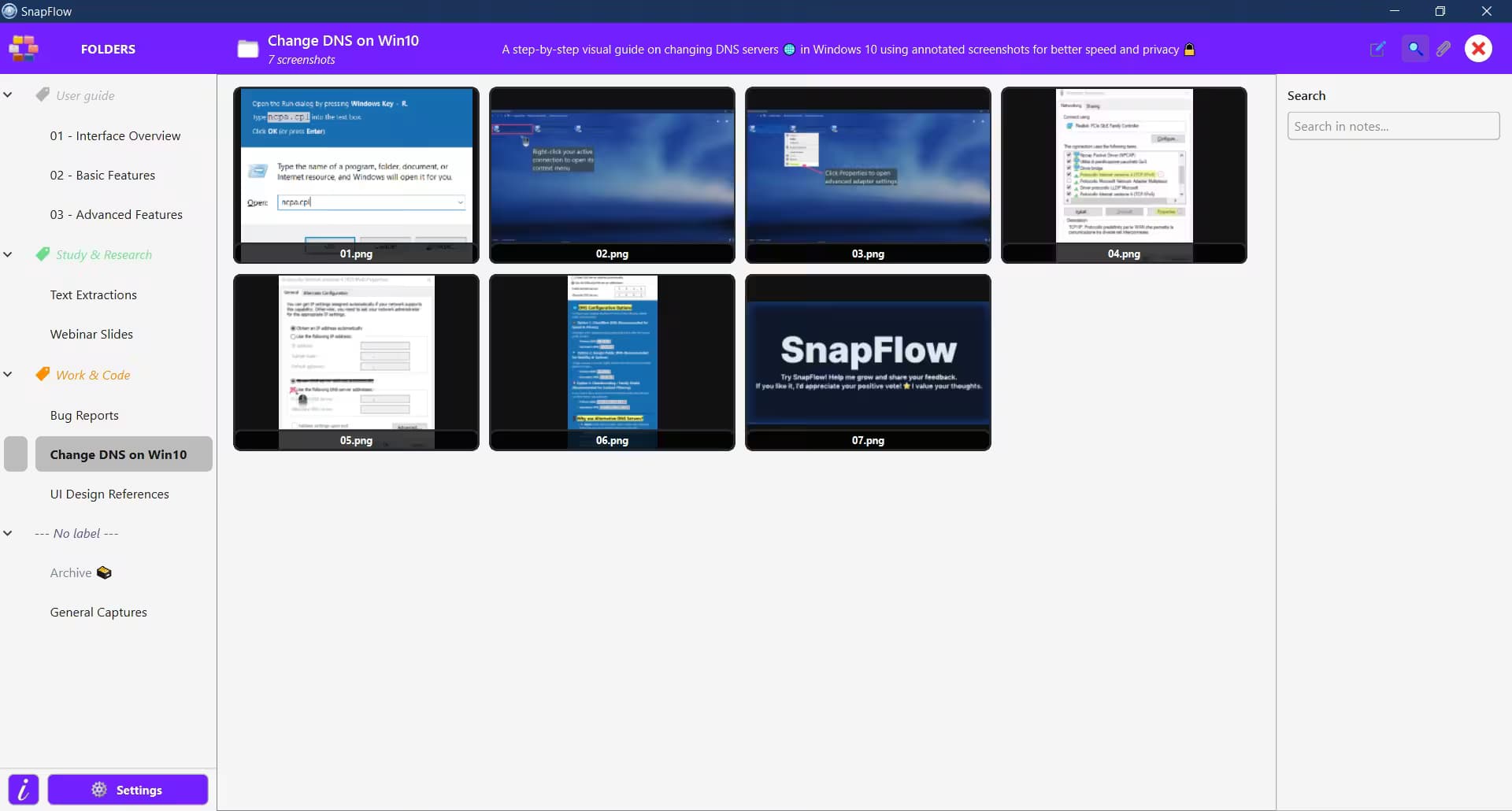Open the edit note pencil icon

click(1377, 49)
